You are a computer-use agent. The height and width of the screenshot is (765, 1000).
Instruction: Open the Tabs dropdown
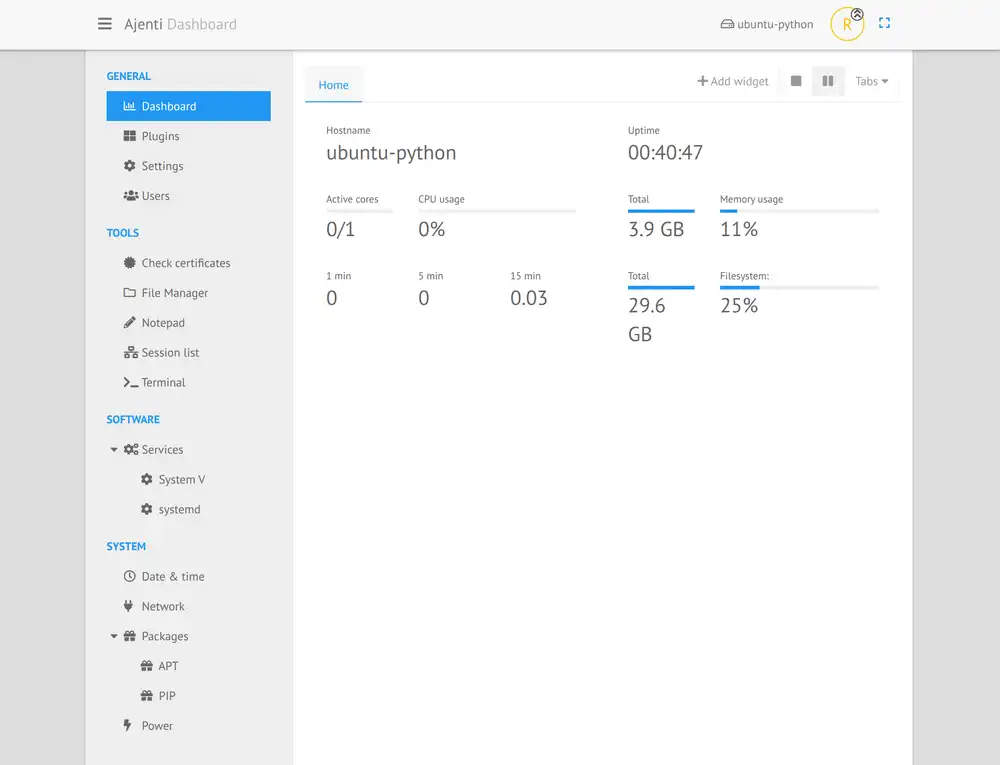pyautogui.click(x=871, y=81)
